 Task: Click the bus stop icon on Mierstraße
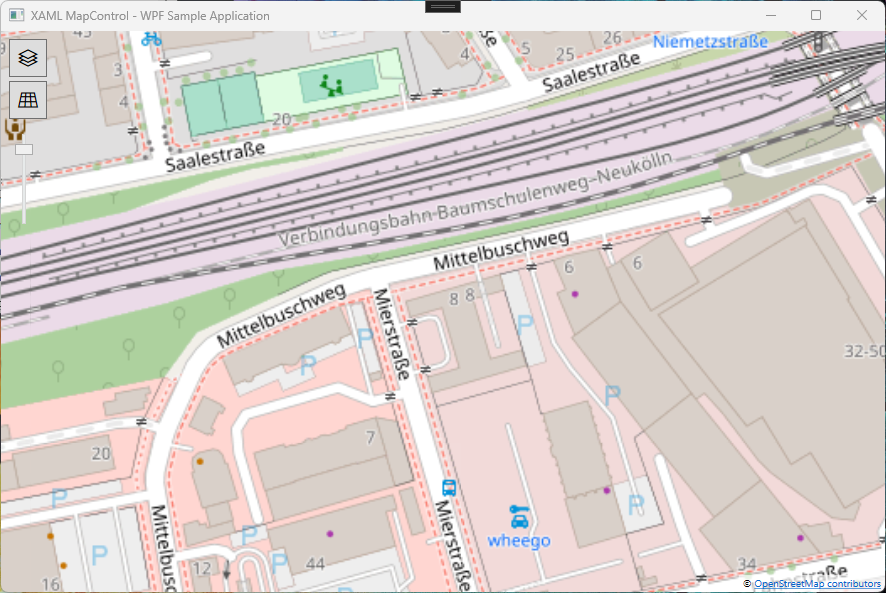pyautogui.click(x=451, y=488)
